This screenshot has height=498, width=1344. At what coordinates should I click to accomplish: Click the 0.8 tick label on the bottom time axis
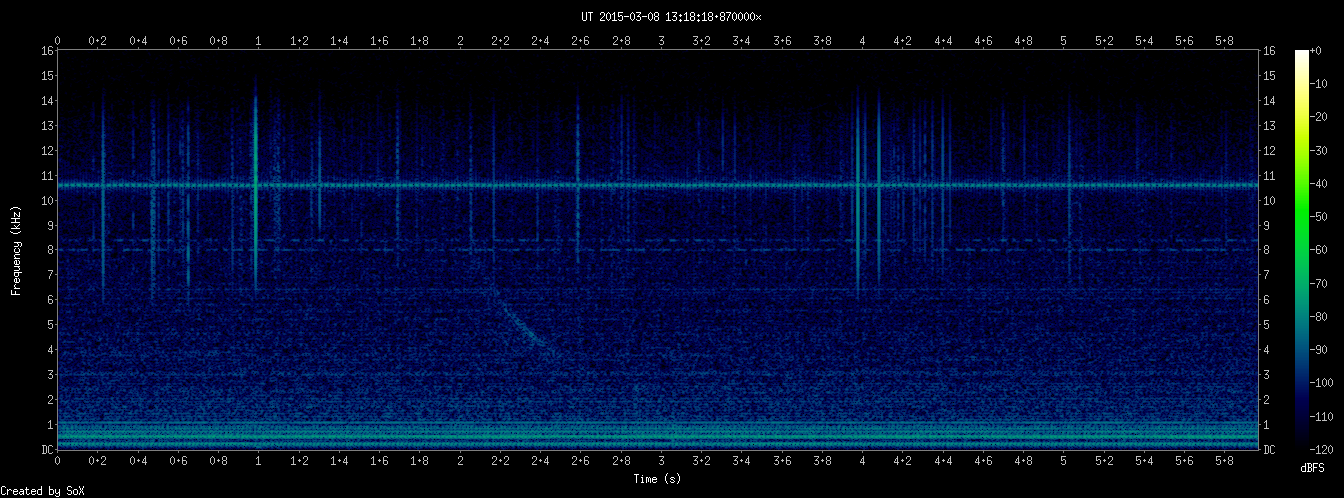click(x=218, y=462)
